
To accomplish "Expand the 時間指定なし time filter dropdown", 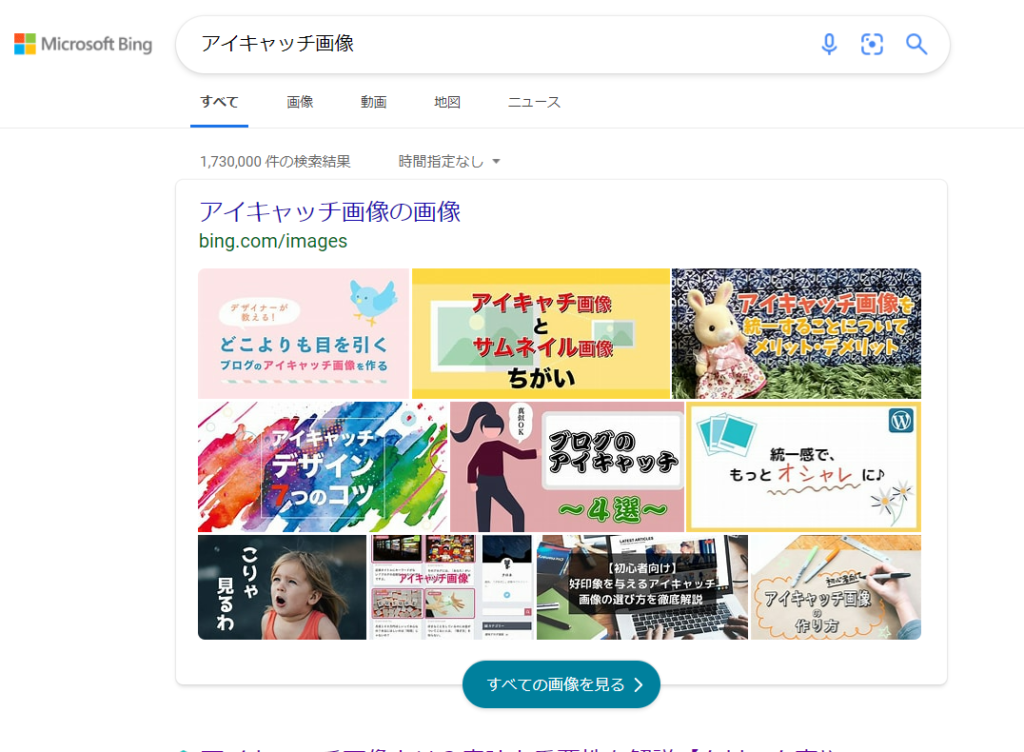I will pos(449,161).
